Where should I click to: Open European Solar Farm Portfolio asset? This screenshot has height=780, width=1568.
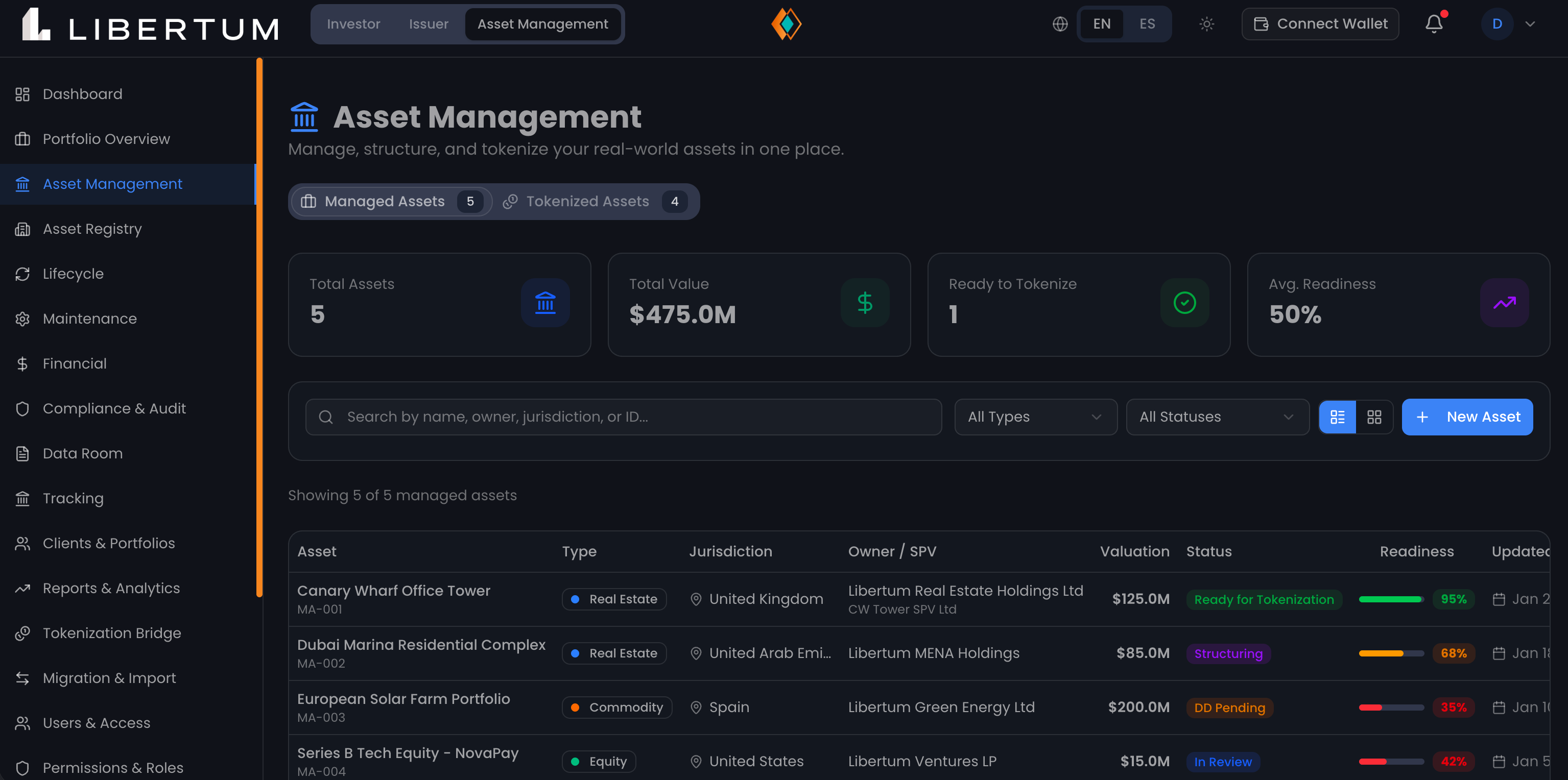tap(403, 699)
